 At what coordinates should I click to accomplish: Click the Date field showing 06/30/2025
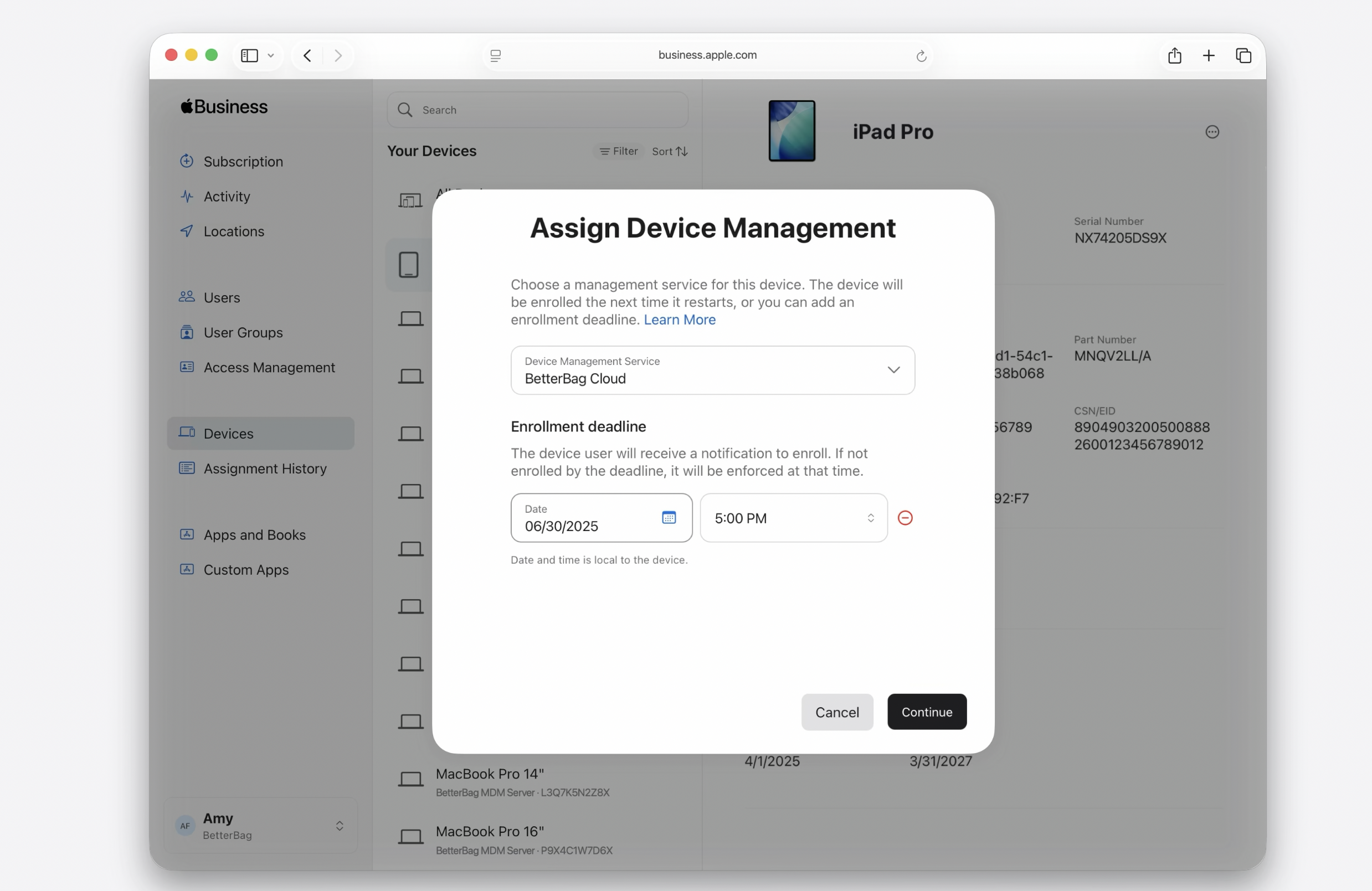click(x=602, y=518)
